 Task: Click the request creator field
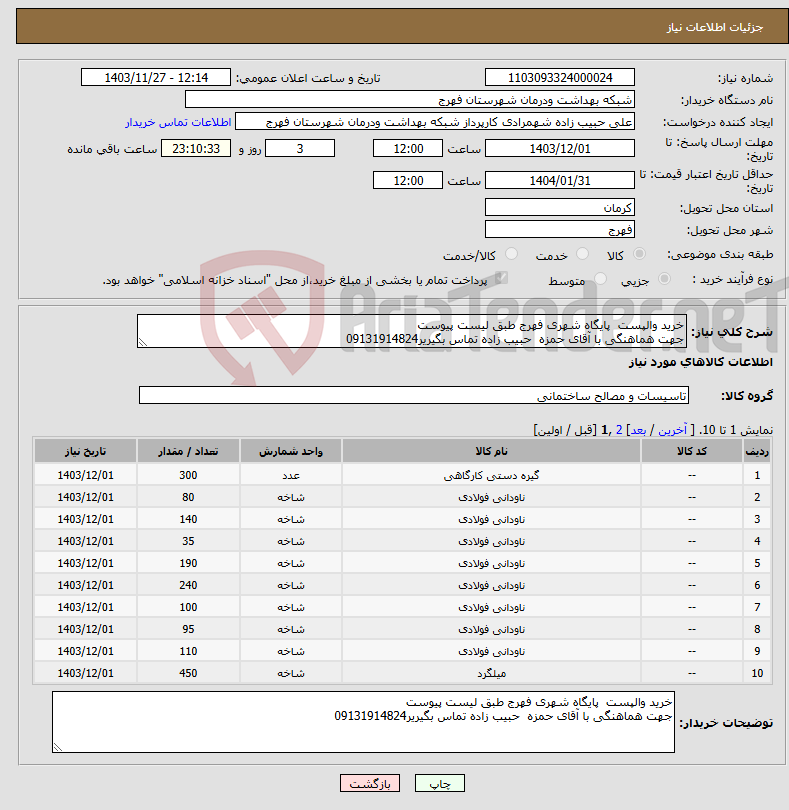[435, 122]
